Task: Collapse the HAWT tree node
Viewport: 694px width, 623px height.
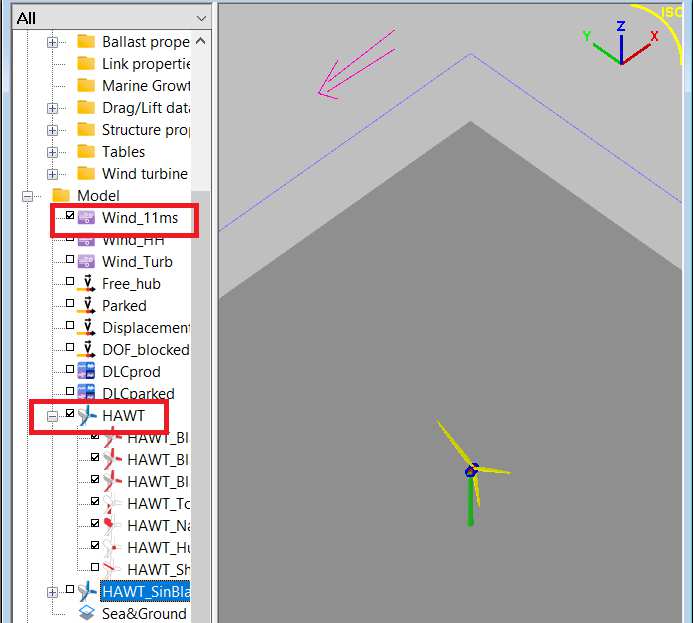Action: 52,415
